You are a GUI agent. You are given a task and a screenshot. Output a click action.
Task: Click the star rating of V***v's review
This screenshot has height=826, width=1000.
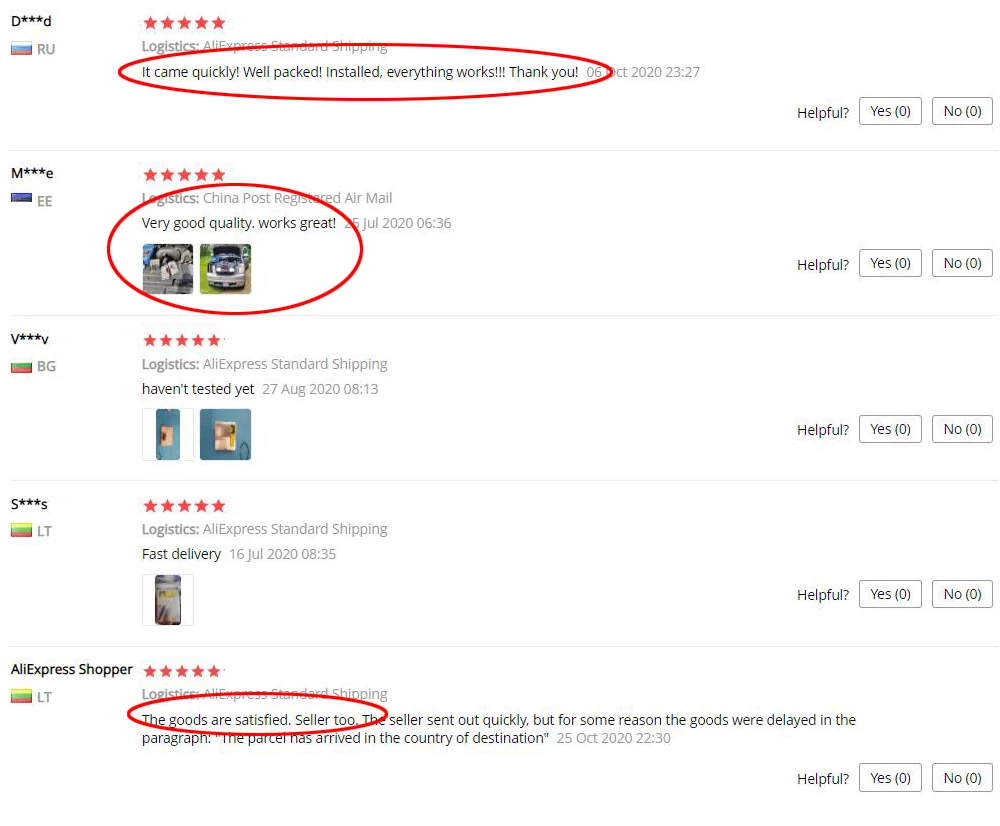(183, 341)
